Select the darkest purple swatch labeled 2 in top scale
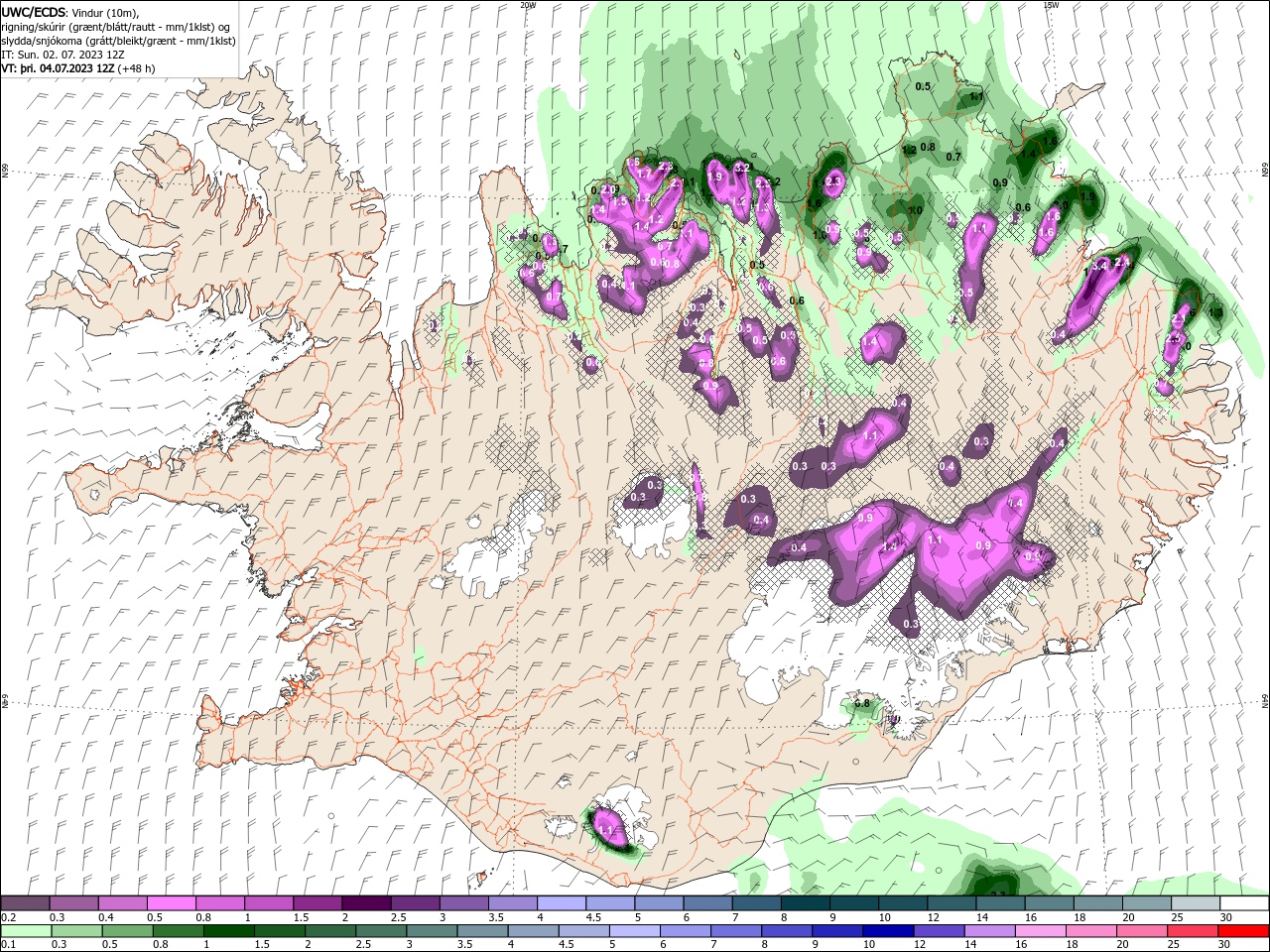This screenshot has width=1270, height=952. pos(365,903)
